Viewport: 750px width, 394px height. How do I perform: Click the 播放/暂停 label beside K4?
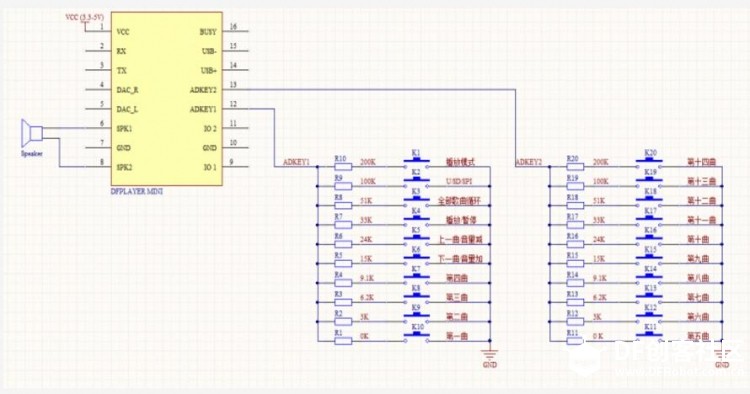tap(461, 220)
